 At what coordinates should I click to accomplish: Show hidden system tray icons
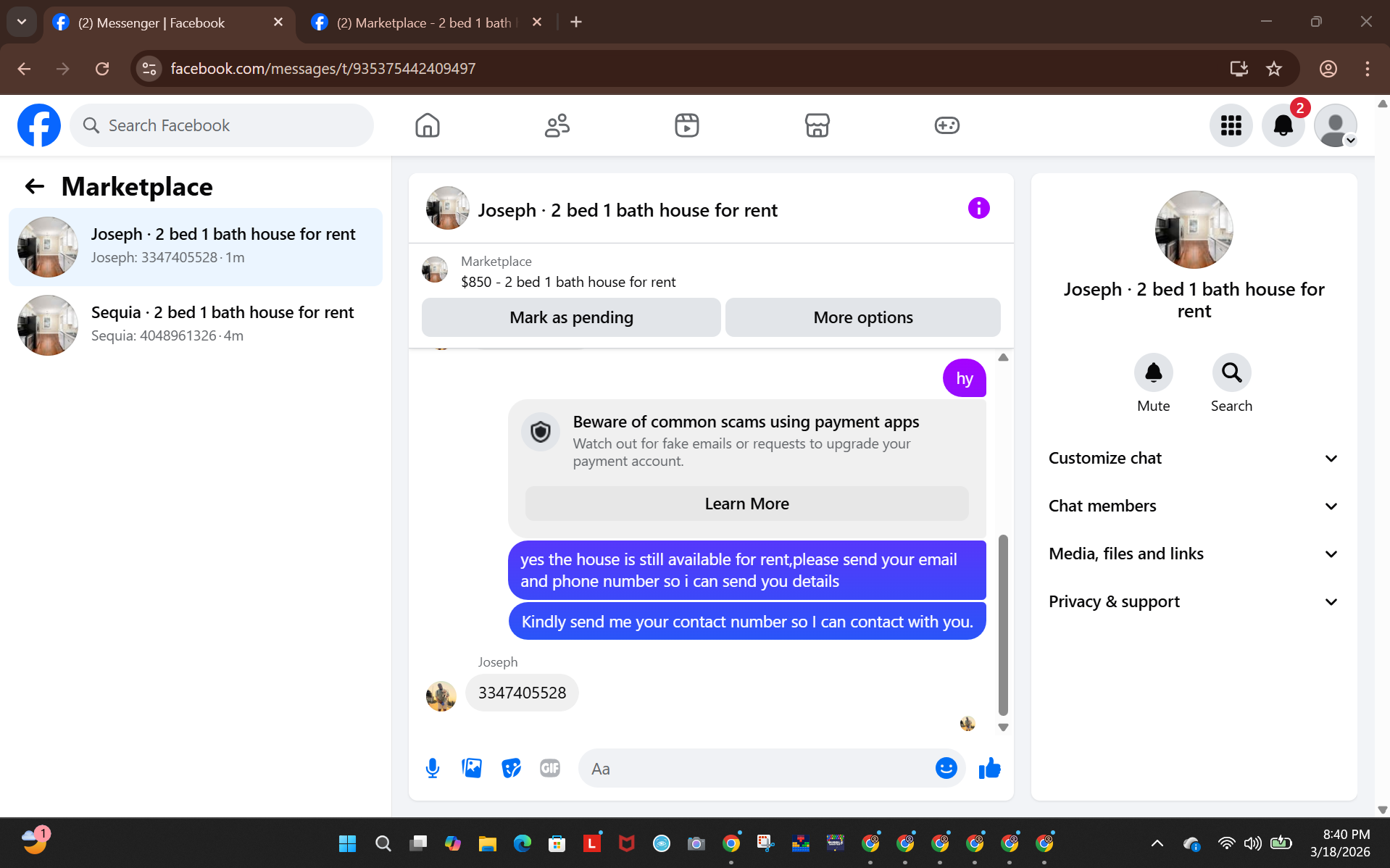1157,843
